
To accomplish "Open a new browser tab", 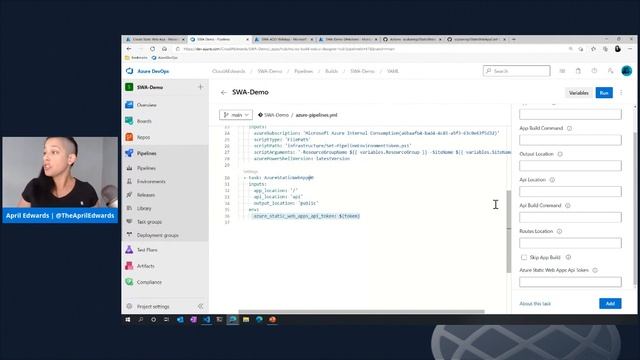I will point(513,39).
